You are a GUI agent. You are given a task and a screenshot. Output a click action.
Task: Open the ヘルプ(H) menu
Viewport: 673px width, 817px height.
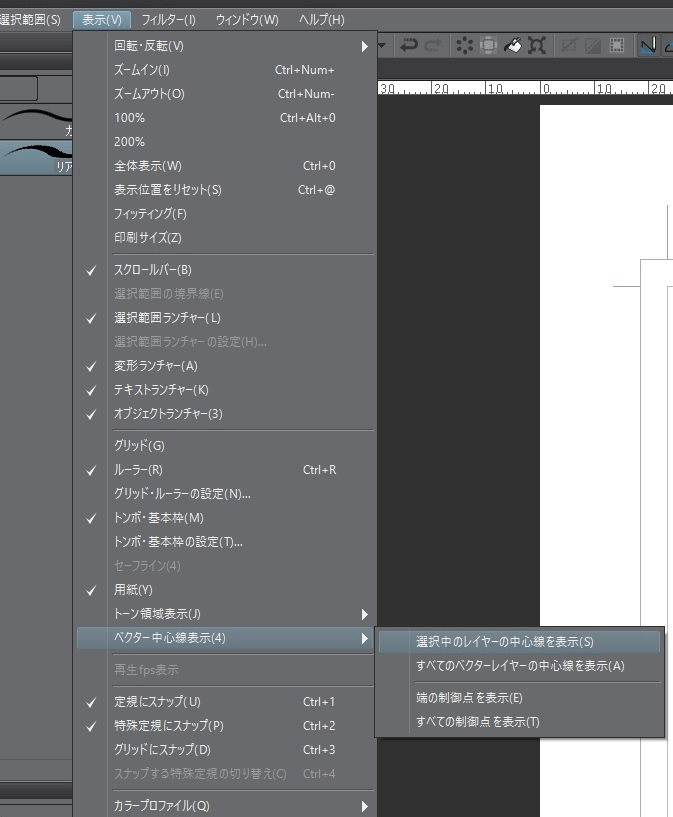click(x=321, y=20)
